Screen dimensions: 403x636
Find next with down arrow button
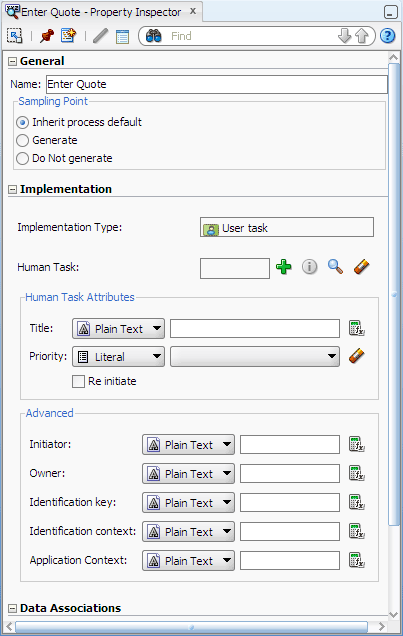click(344, 36)
